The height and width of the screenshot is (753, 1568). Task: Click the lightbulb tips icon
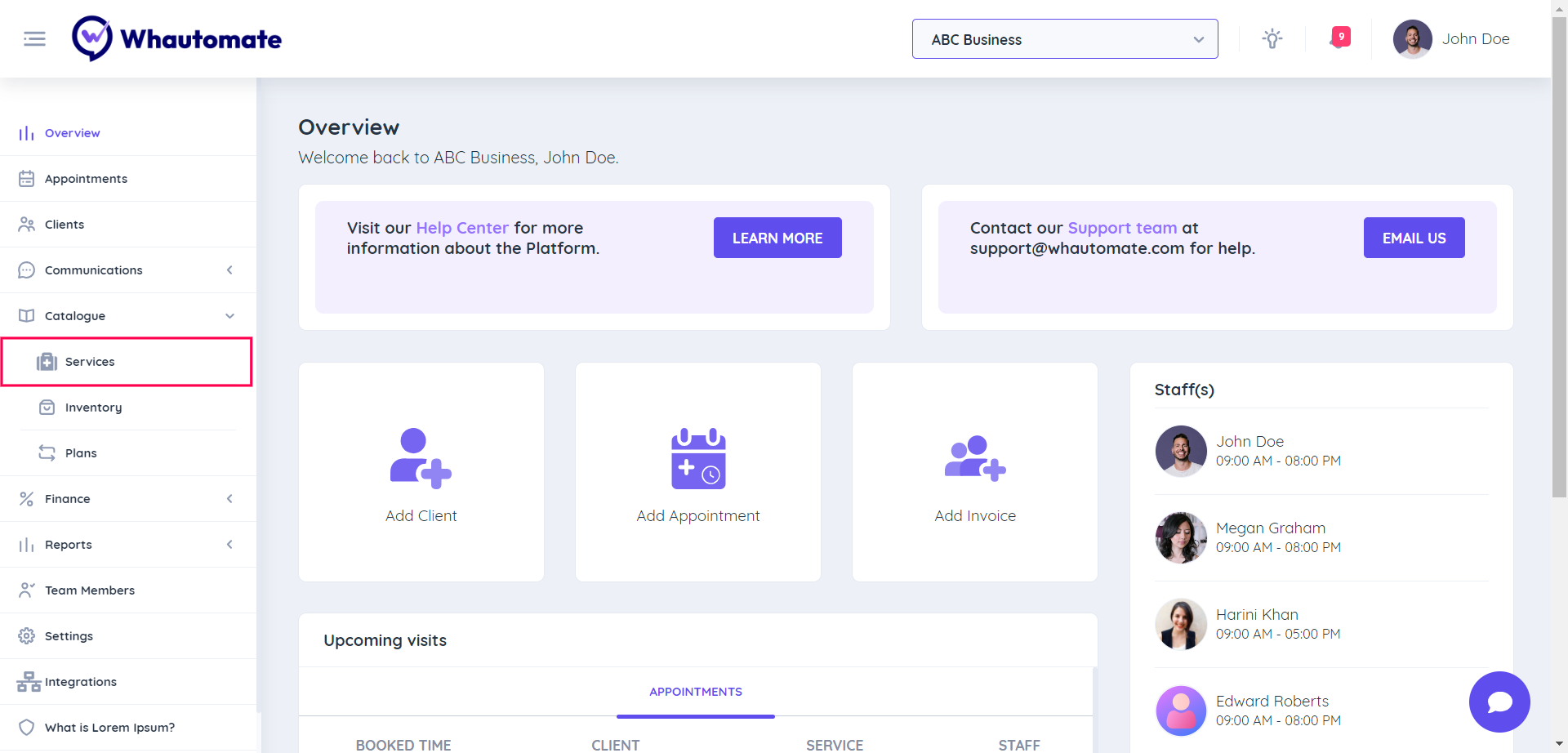click(x=1272, y=39)
